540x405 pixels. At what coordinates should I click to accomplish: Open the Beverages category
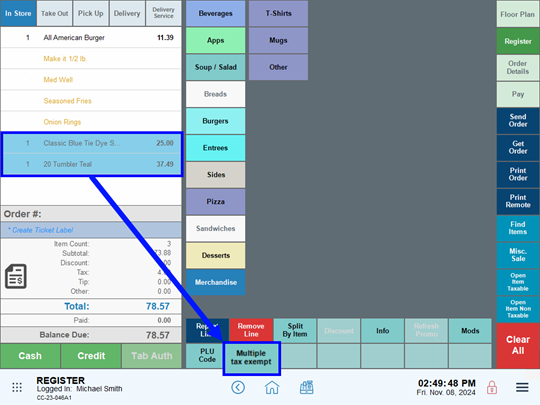216,13
